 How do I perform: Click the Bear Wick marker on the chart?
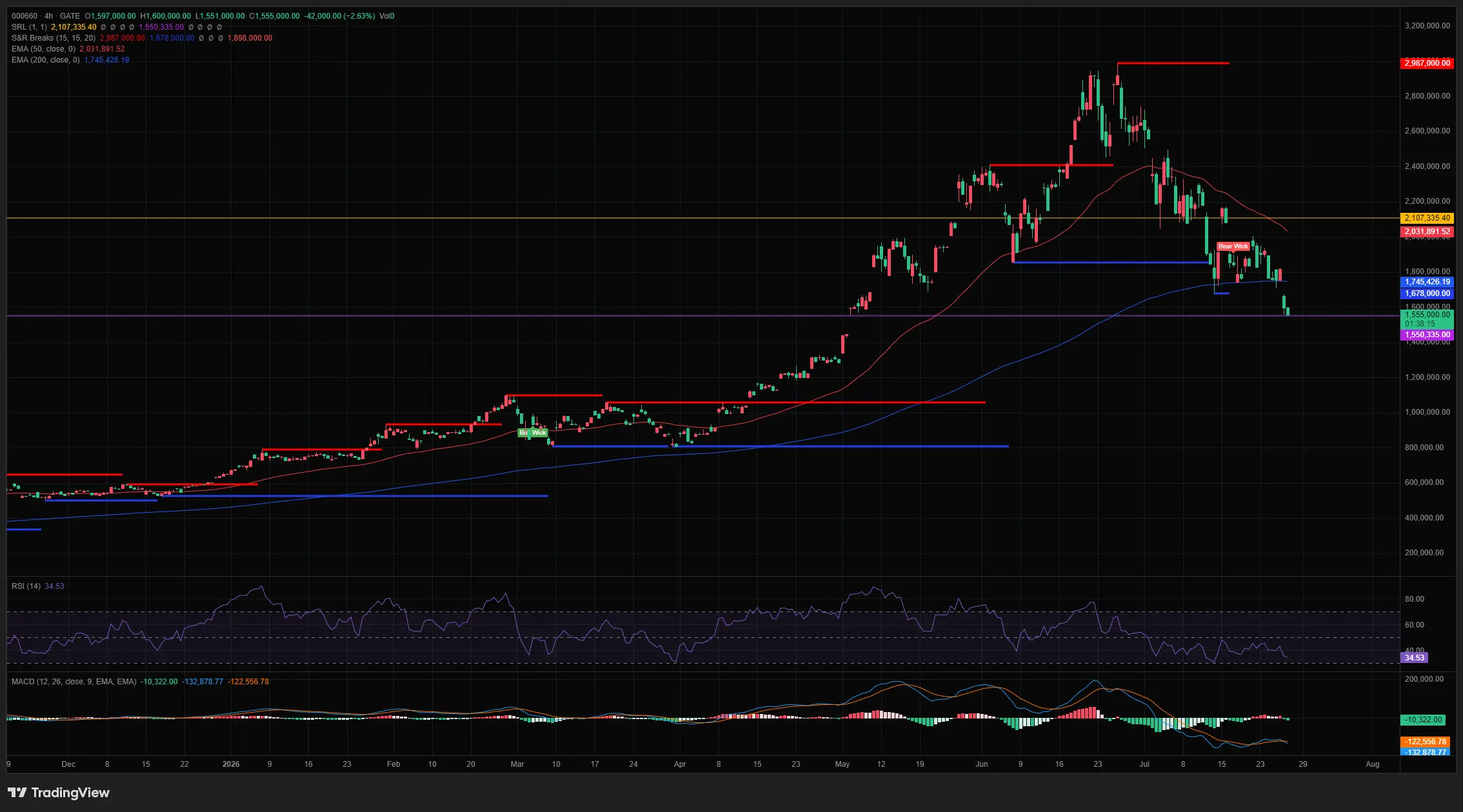coord(1233,246)
